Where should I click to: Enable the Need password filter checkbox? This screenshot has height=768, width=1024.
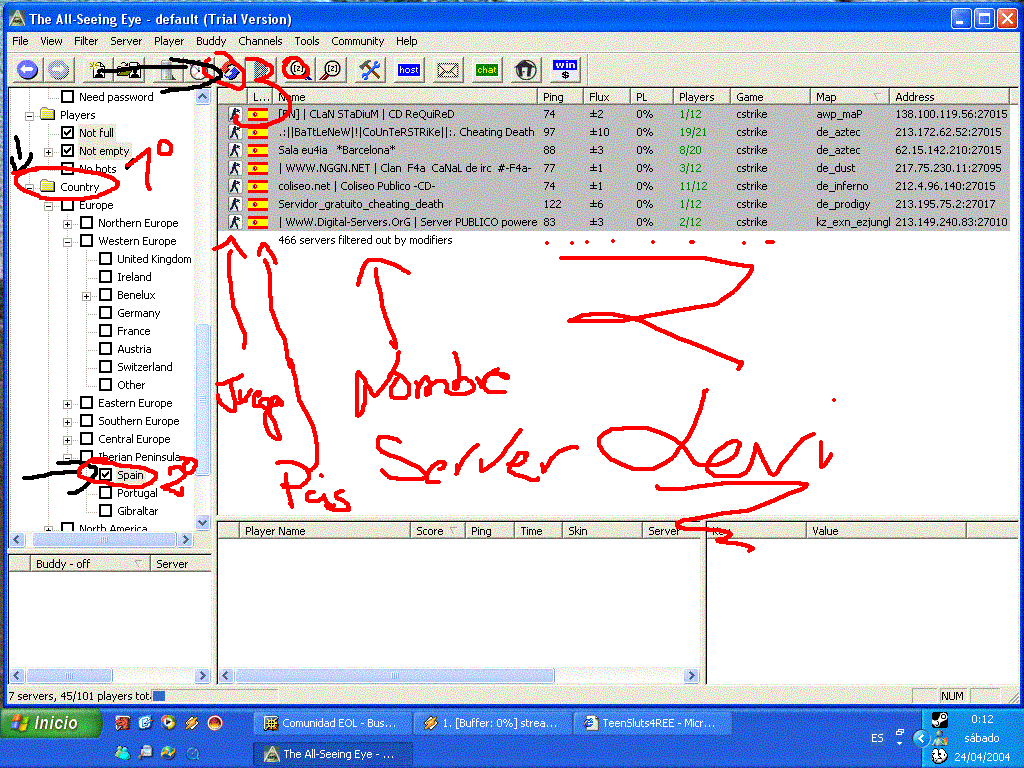click(67, 97)
